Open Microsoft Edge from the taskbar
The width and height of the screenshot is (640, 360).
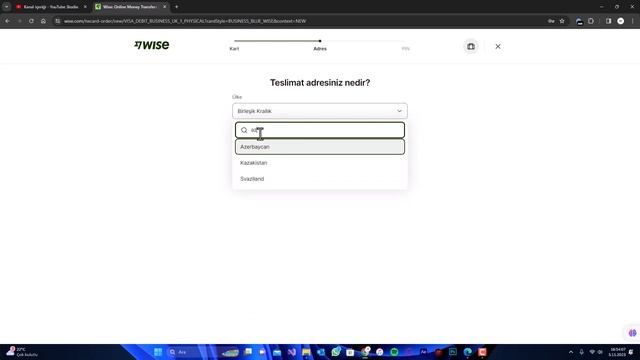click(x=468, y=352)
